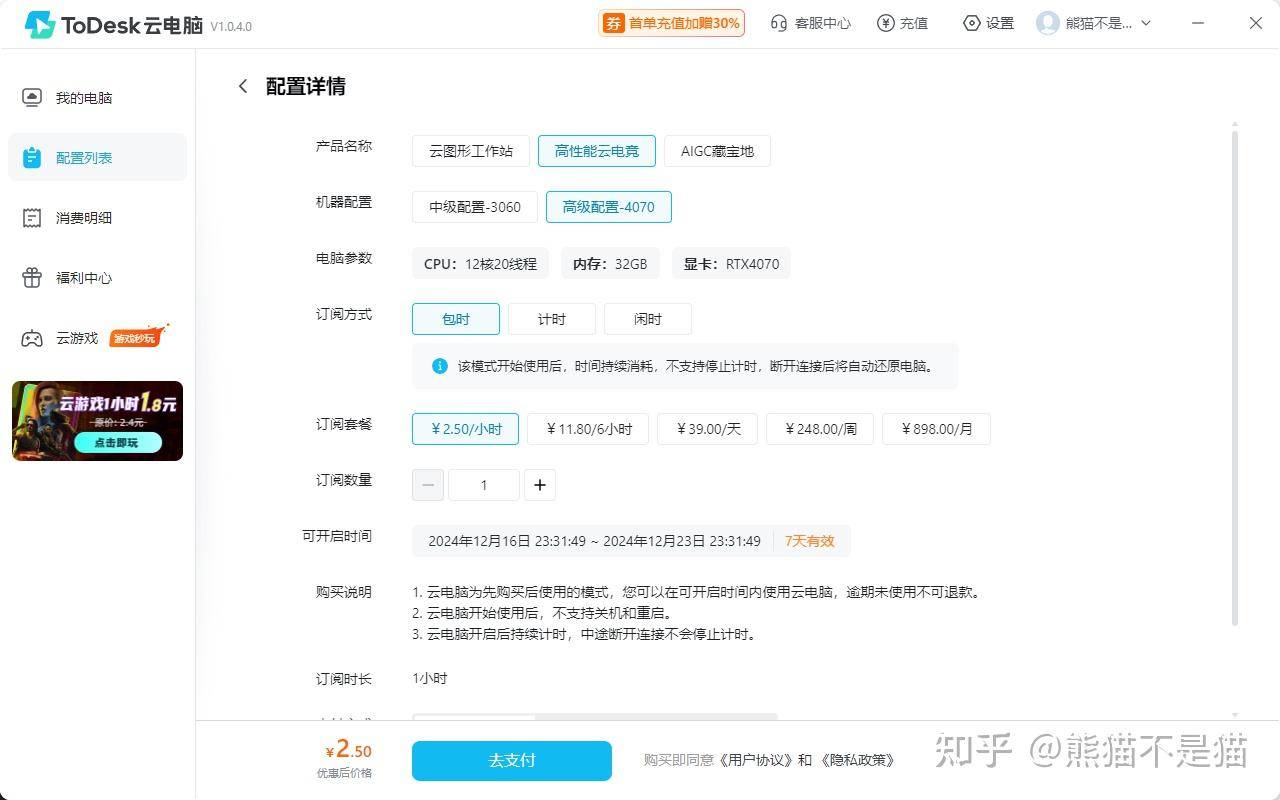
Task: Choose ¥2.50/小时 plan
Action: 465,429
